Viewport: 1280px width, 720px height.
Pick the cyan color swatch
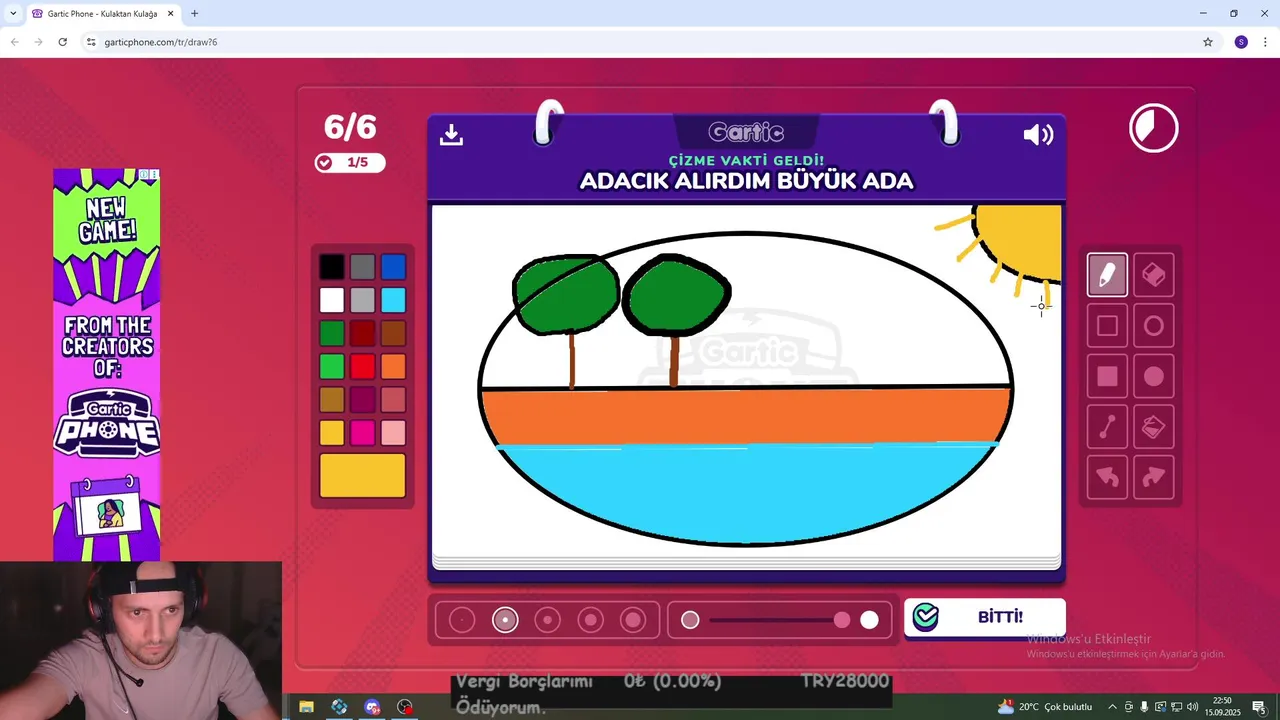[393, 300]
